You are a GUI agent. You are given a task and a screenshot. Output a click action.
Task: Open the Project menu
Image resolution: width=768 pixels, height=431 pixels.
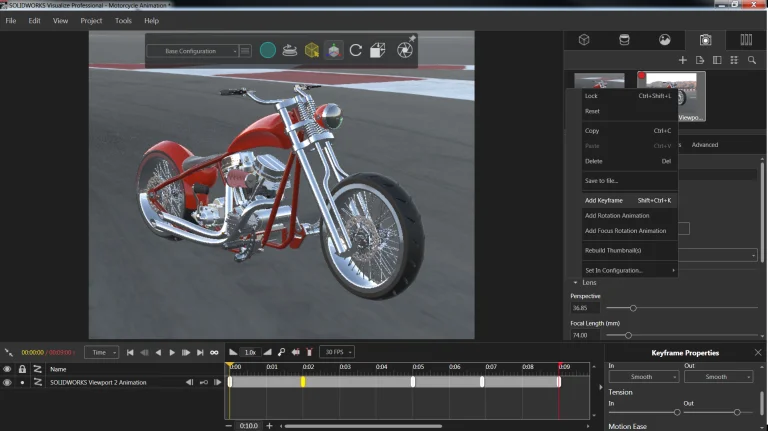pos(91,21)
